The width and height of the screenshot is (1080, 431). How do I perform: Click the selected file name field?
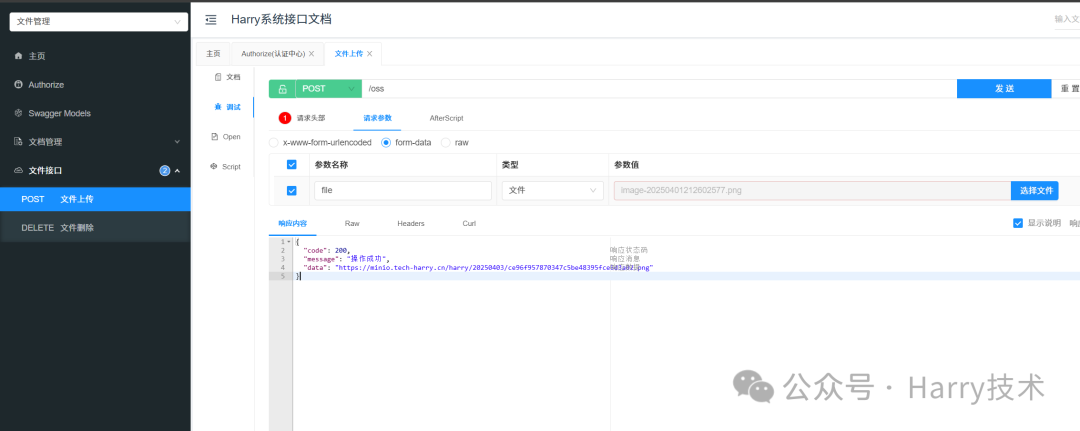coord(812,191)
